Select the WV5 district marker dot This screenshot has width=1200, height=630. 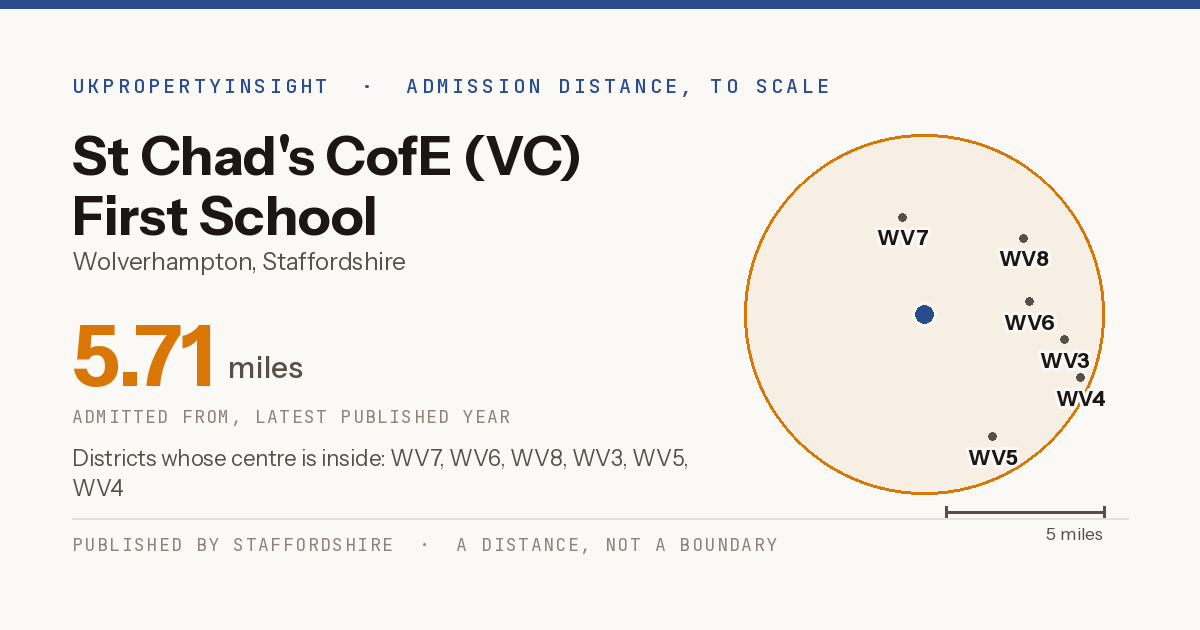992,436
